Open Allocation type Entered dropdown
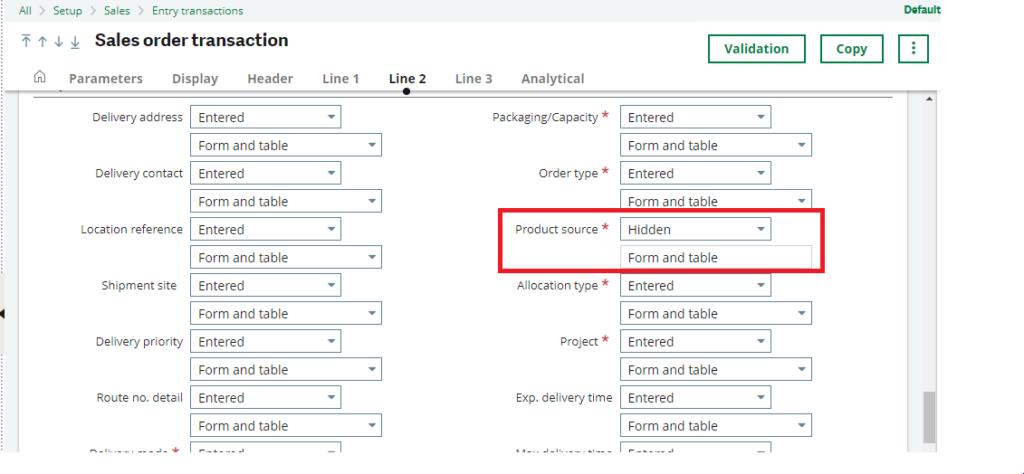This screenshot has height=474, width=1024. point(696,286)
